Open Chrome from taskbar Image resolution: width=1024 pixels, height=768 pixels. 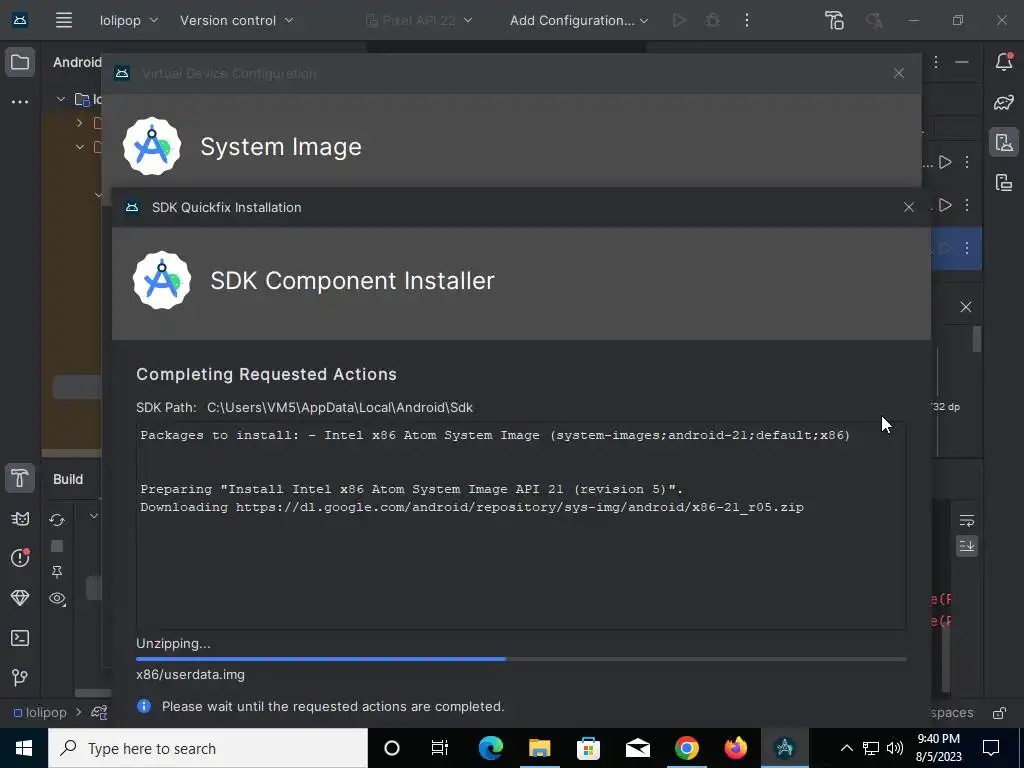686,748
